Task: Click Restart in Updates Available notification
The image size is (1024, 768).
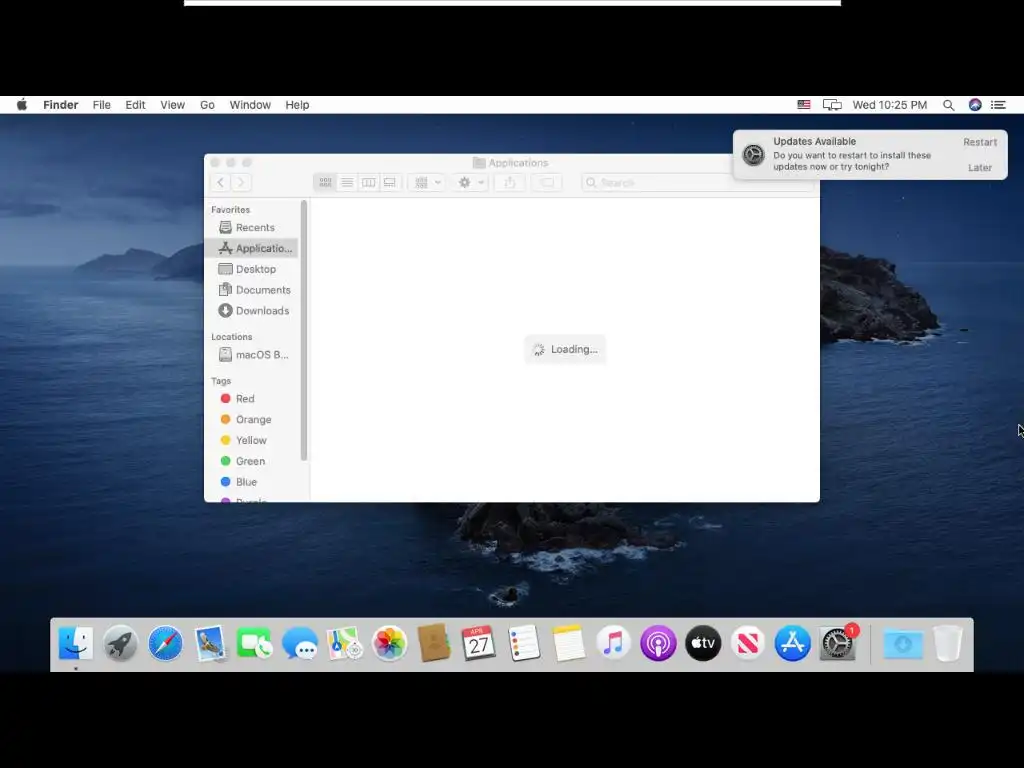Action: pyautogui.click(x=980, y=142)
